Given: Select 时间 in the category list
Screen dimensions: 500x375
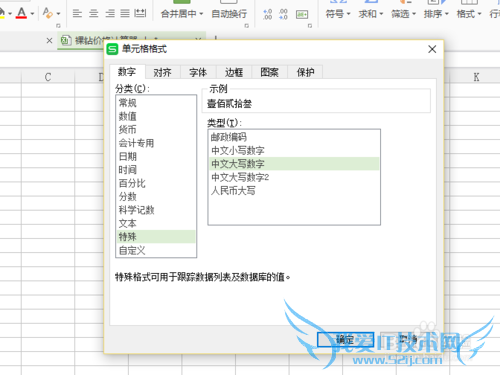Looking at the screenshot, I should tap(156, 170).
